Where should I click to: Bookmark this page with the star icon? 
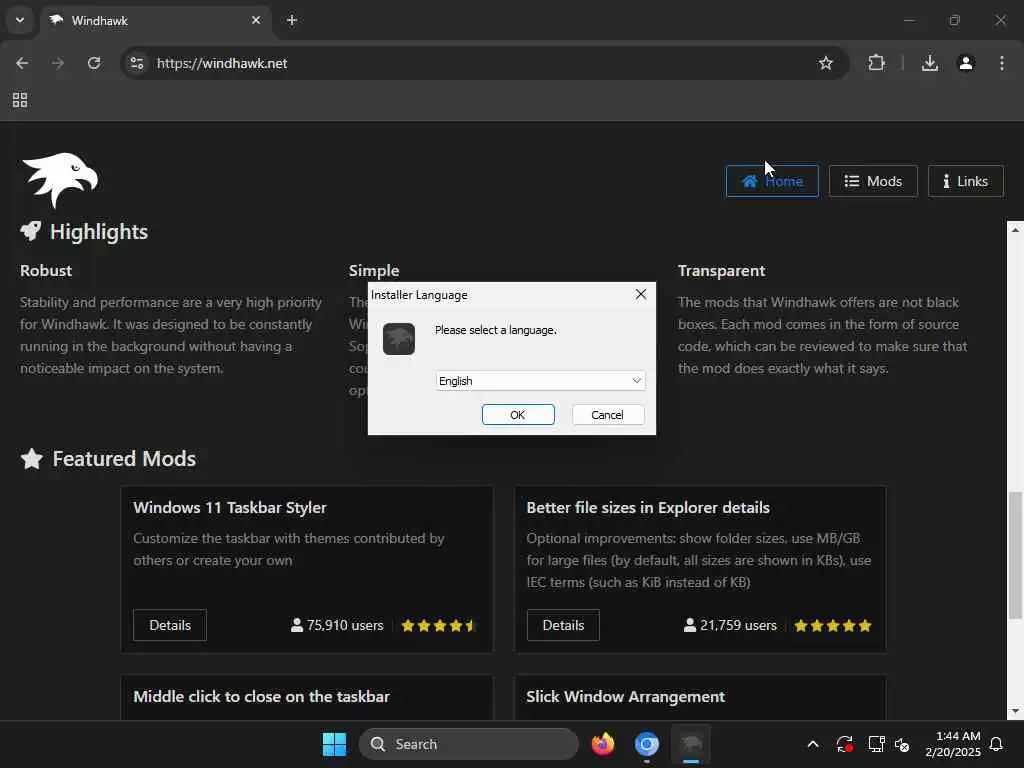pyautogui.click(x=825, y=63)
